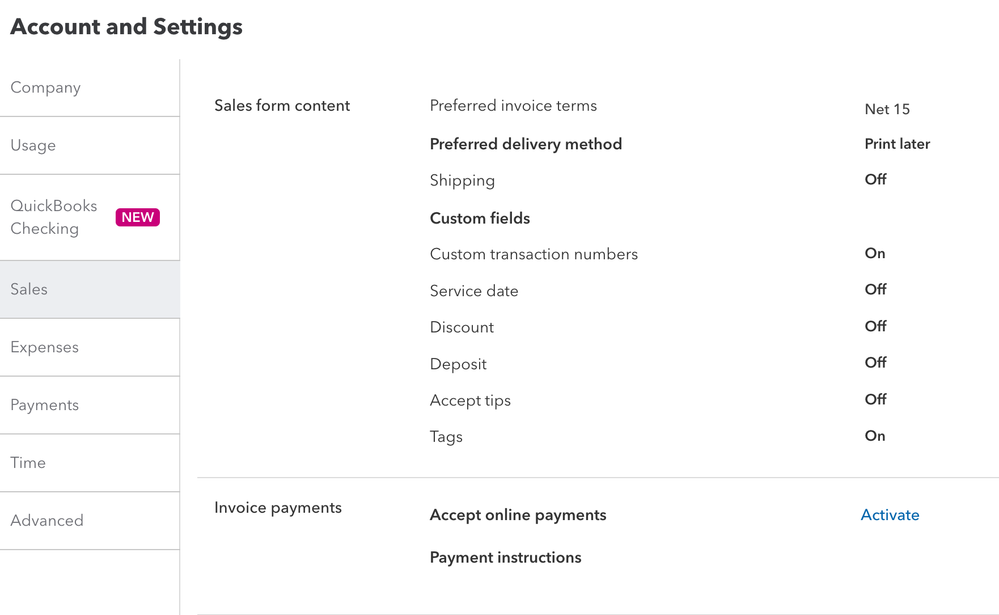The image size is (999, 615).
Task: Toggle the Service date setting
Action: tap(875, 290)
